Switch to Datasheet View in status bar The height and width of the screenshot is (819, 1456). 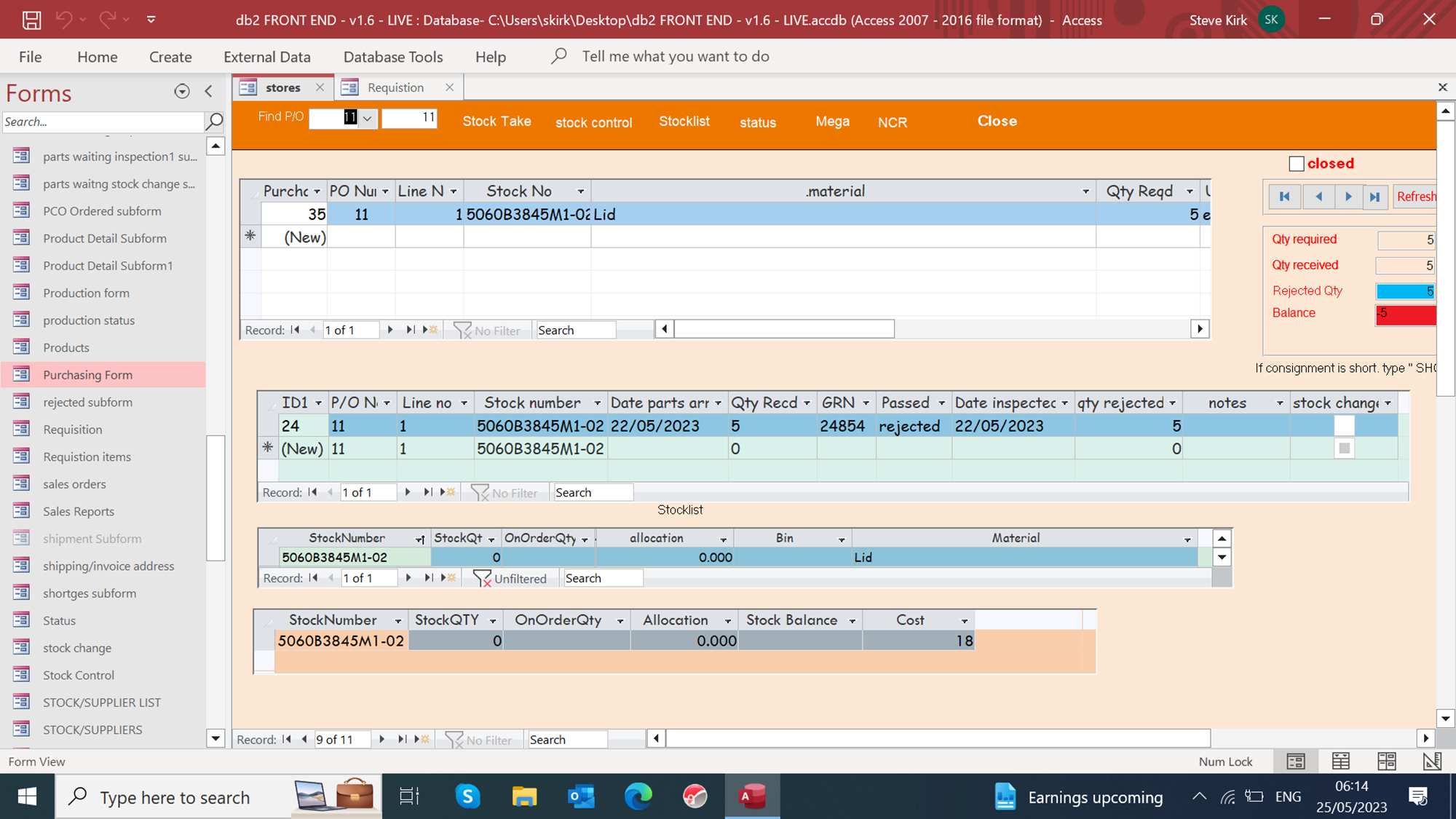pyautogui.click(x=1340, y=761)
